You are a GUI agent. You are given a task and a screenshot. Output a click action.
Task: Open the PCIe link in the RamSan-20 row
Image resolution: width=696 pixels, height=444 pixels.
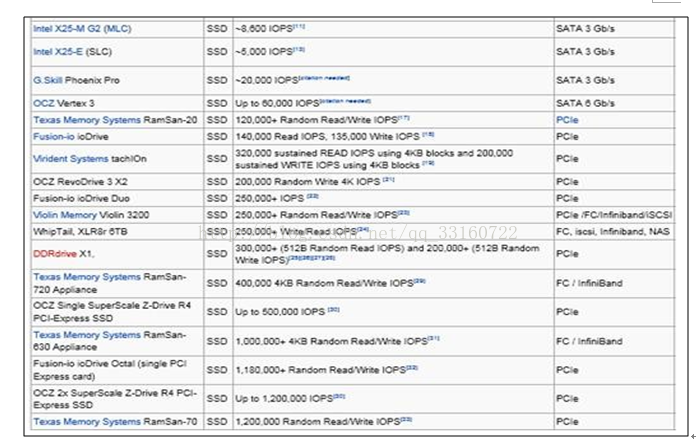click(567, 120)
